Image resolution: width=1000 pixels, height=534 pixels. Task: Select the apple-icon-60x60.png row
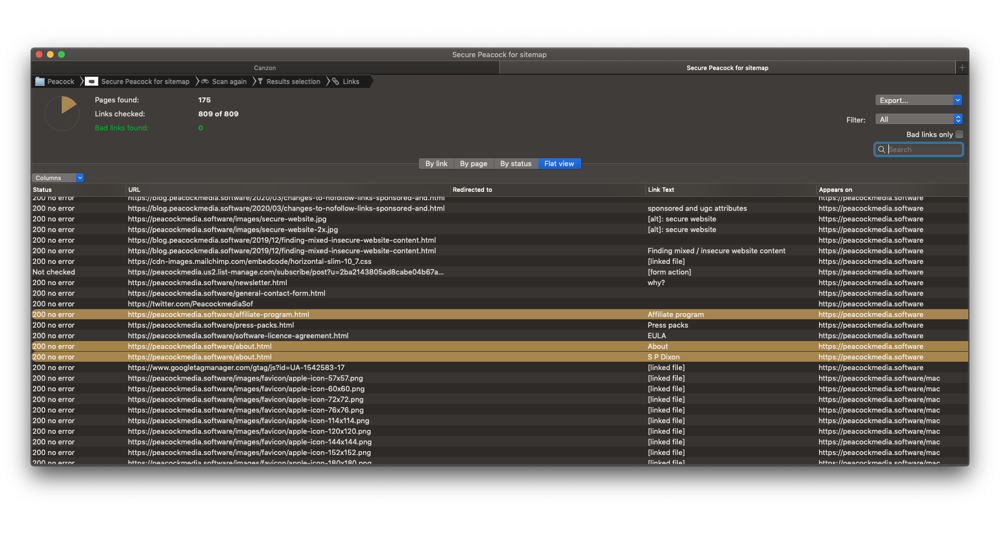(500, 389)
